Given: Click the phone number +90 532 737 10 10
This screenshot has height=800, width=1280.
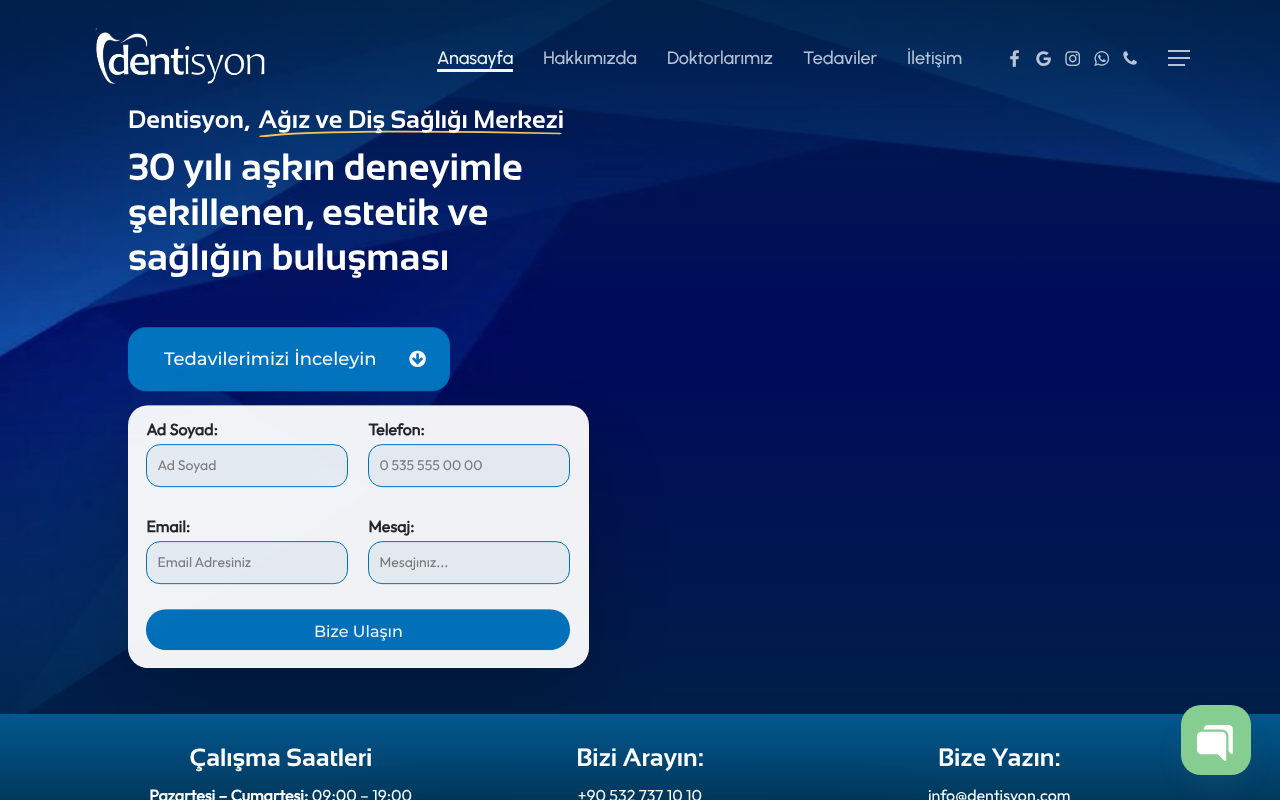Looking at the screenshot, I should pyautogui.click(x=640, y=794).
